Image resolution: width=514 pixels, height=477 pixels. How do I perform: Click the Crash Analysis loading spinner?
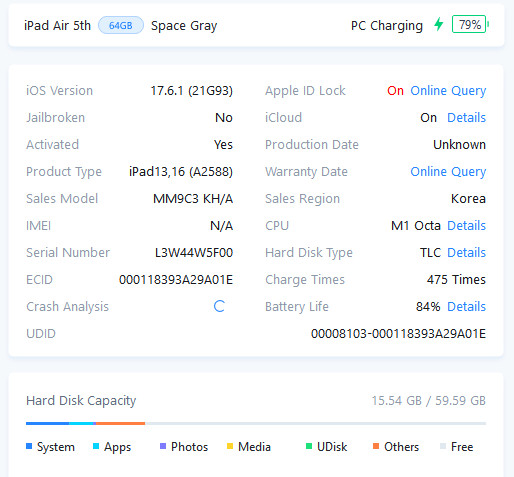[219, 306]
